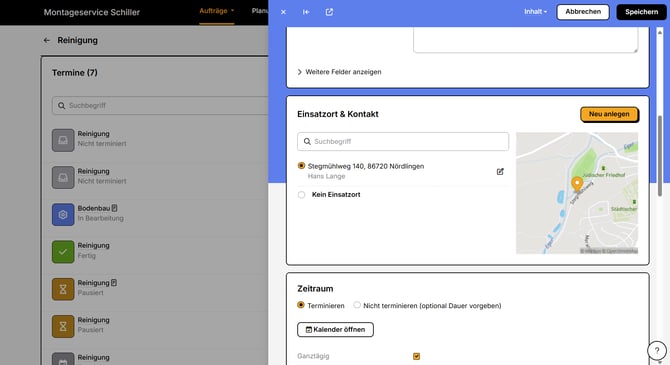Close the side panel with the X icon
670x365 pixels.
283,12
